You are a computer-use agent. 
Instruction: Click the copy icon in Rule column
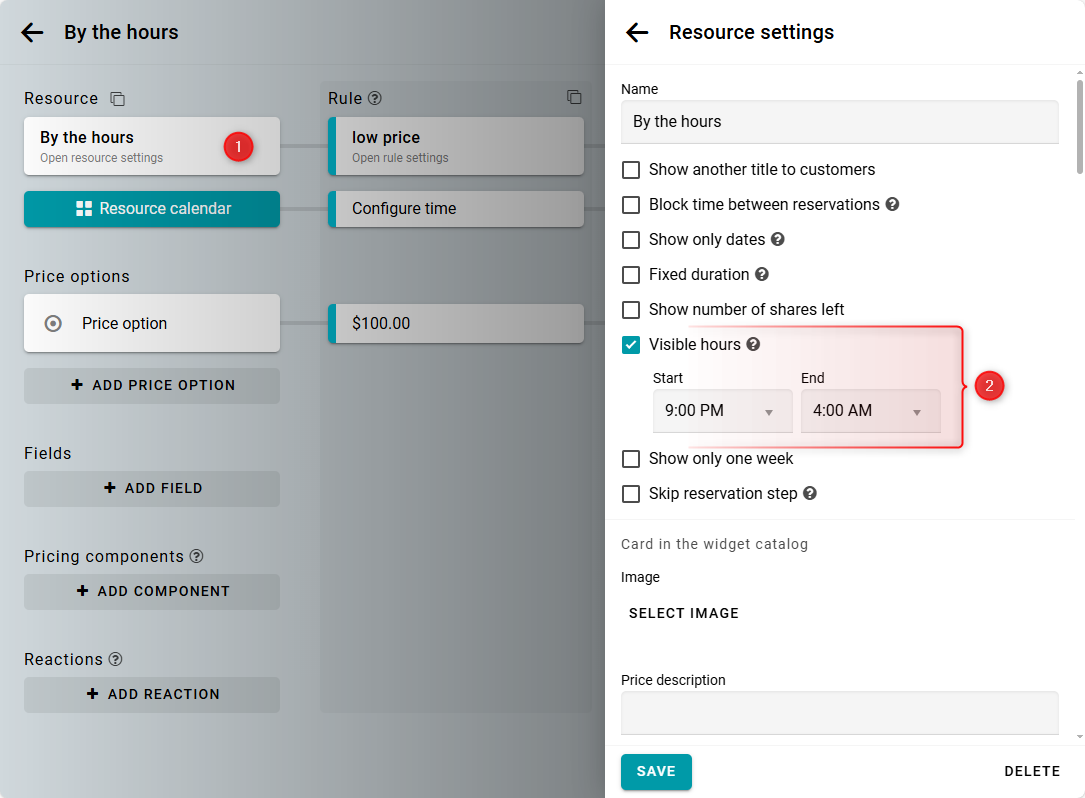[574, 97]
